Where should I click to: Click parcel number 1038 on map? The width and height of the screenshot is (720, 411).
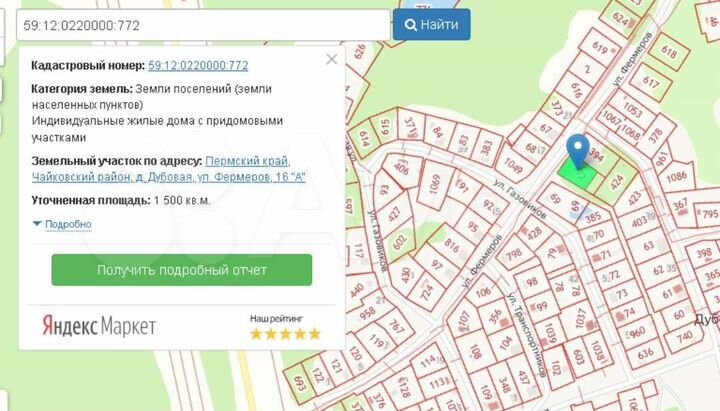597,352
